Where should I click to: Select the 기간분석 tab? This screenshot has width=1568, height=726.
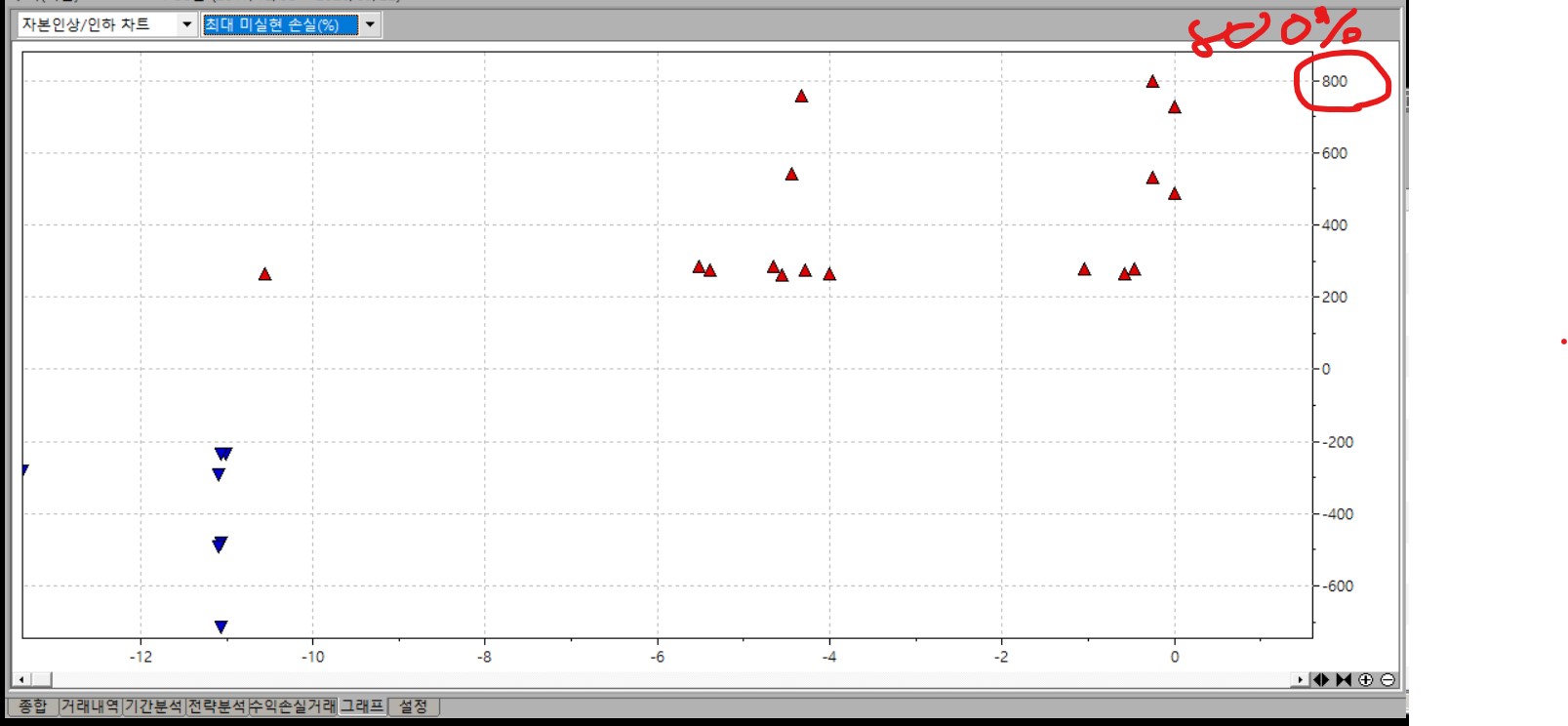pos(153,706)
